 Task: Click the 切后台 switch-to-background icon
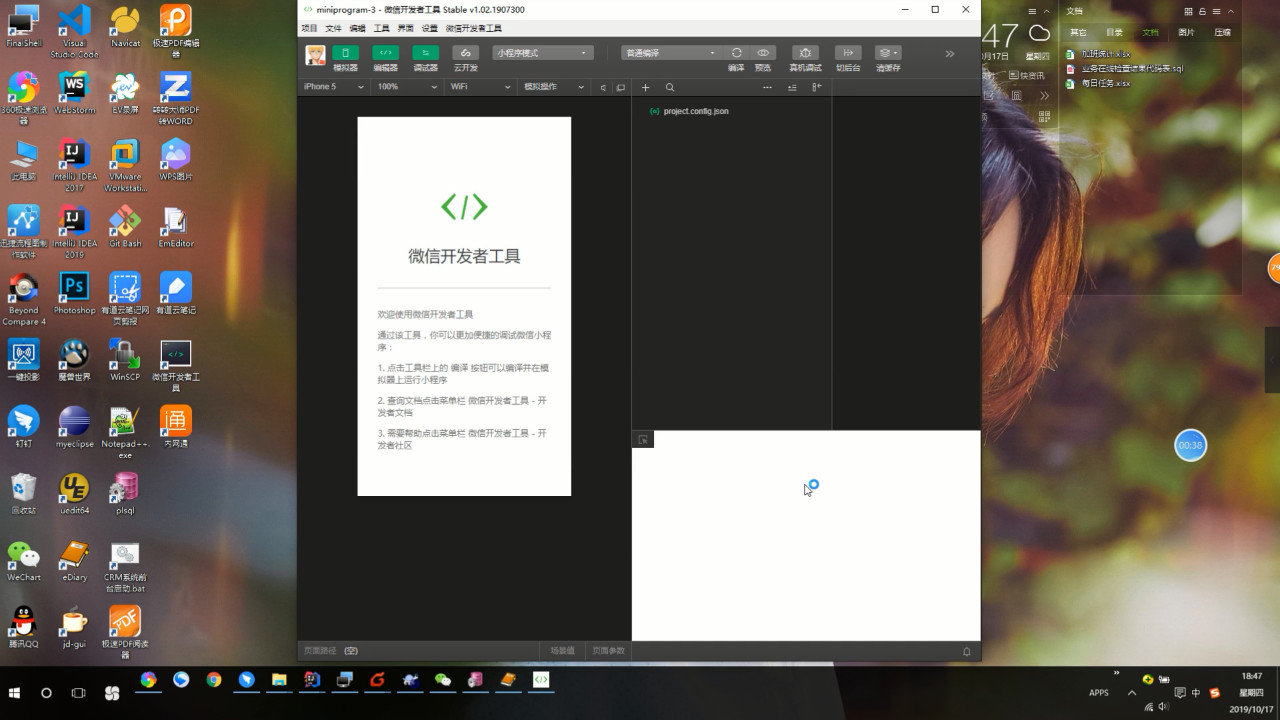[848, 53]
